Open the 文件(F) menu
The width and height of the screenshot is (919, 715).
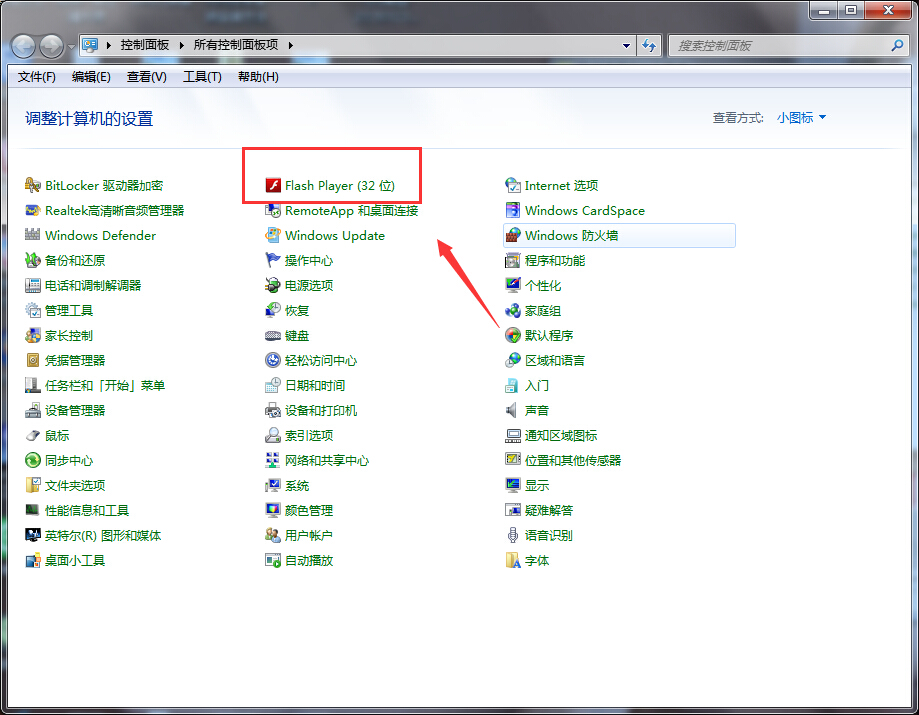point(36,77)
